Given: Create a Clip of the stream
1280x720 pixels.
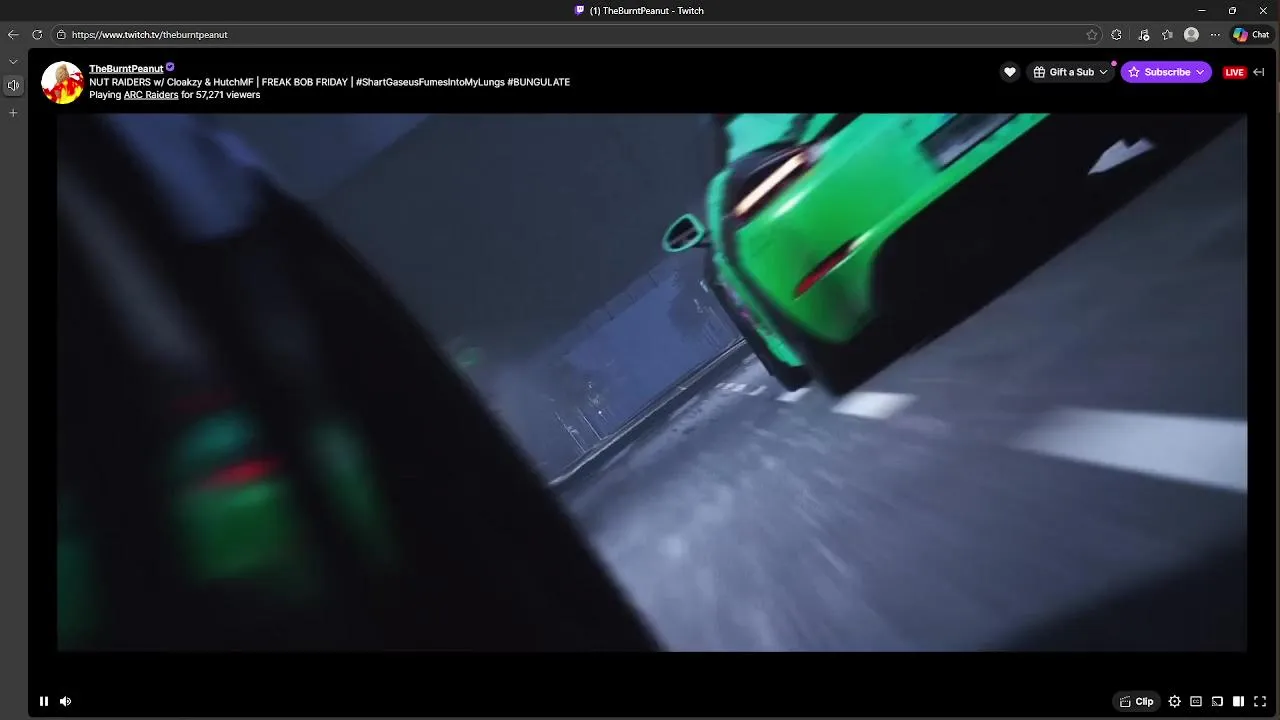Looking at the screenshot, I should 1136,701.
